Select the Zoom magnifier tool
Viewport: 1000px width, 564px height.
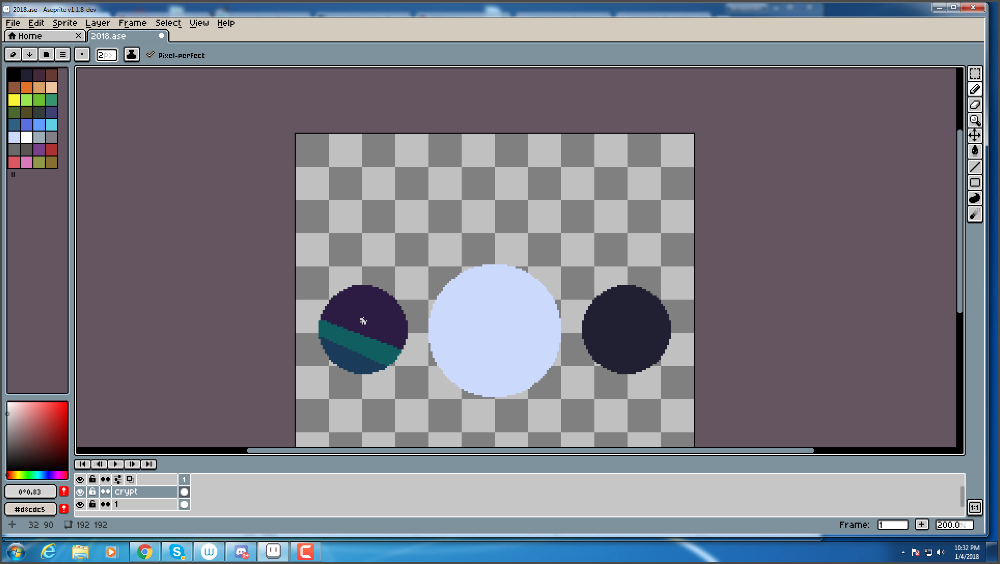tap(974, 120)
